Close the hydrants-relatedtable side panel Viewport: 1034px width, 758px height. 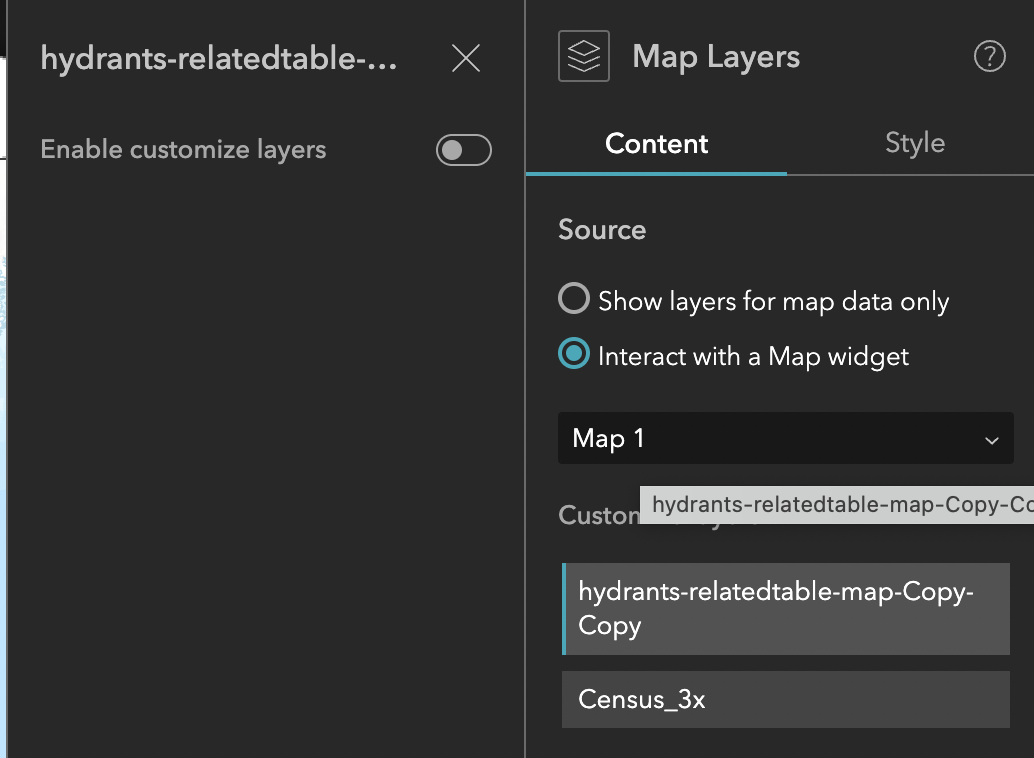point(466,59)
